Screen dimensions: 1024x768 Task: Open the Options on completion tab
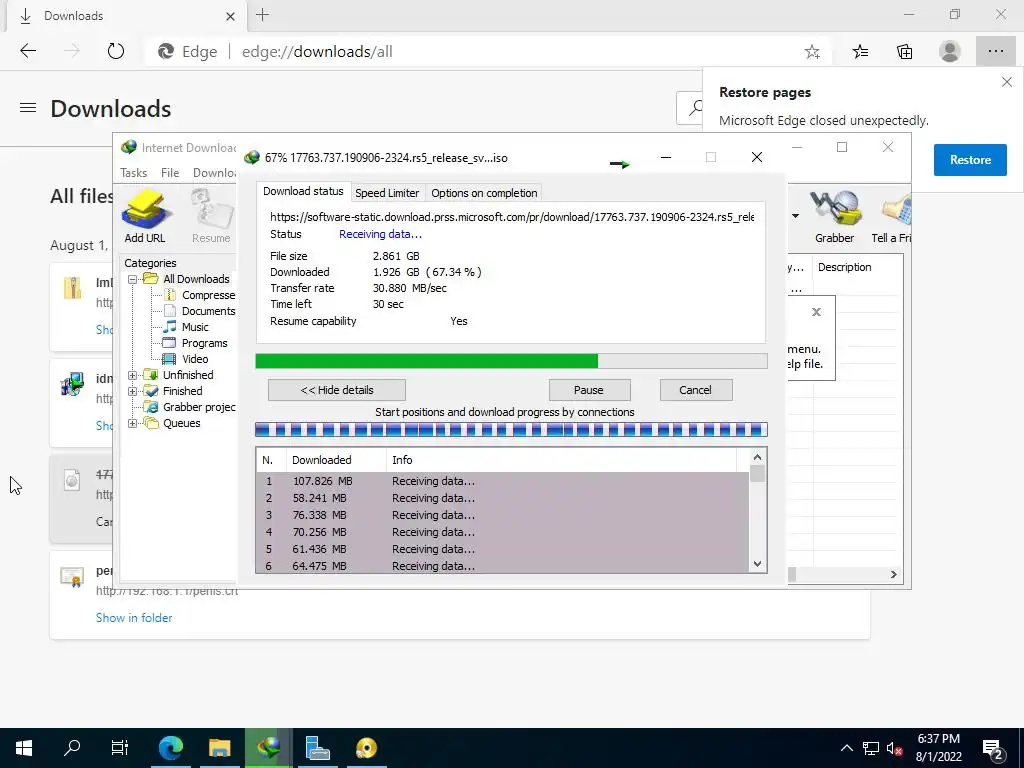click(x=484, y=193)
